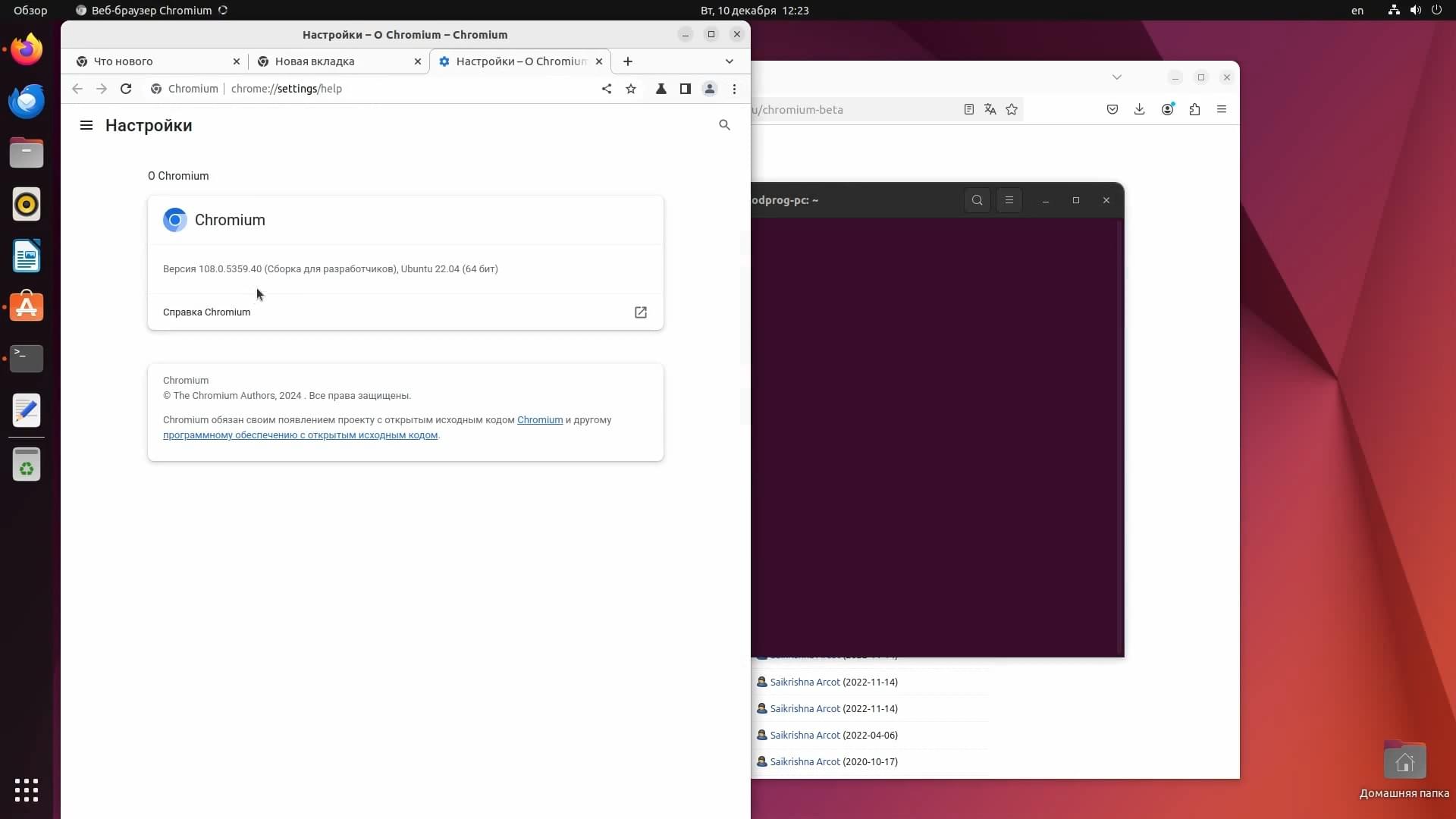
Task: Click Firefox translate page icon
Action: pos(990,109)
